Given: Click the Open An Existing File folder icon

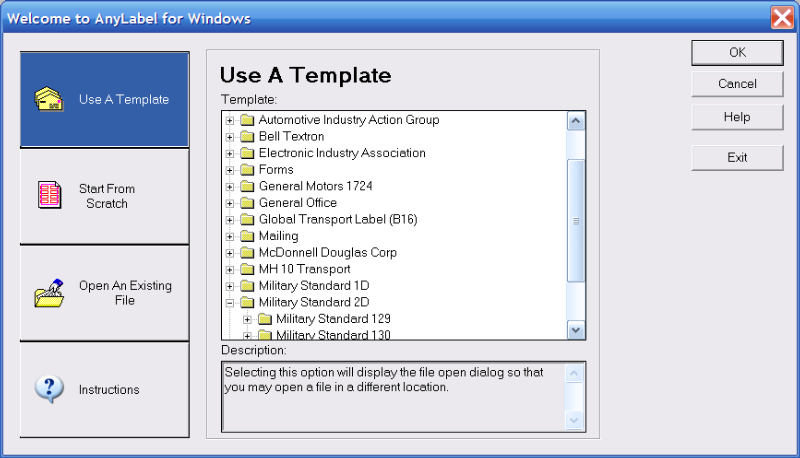Looking at the screenshot, I should (49, 293).
